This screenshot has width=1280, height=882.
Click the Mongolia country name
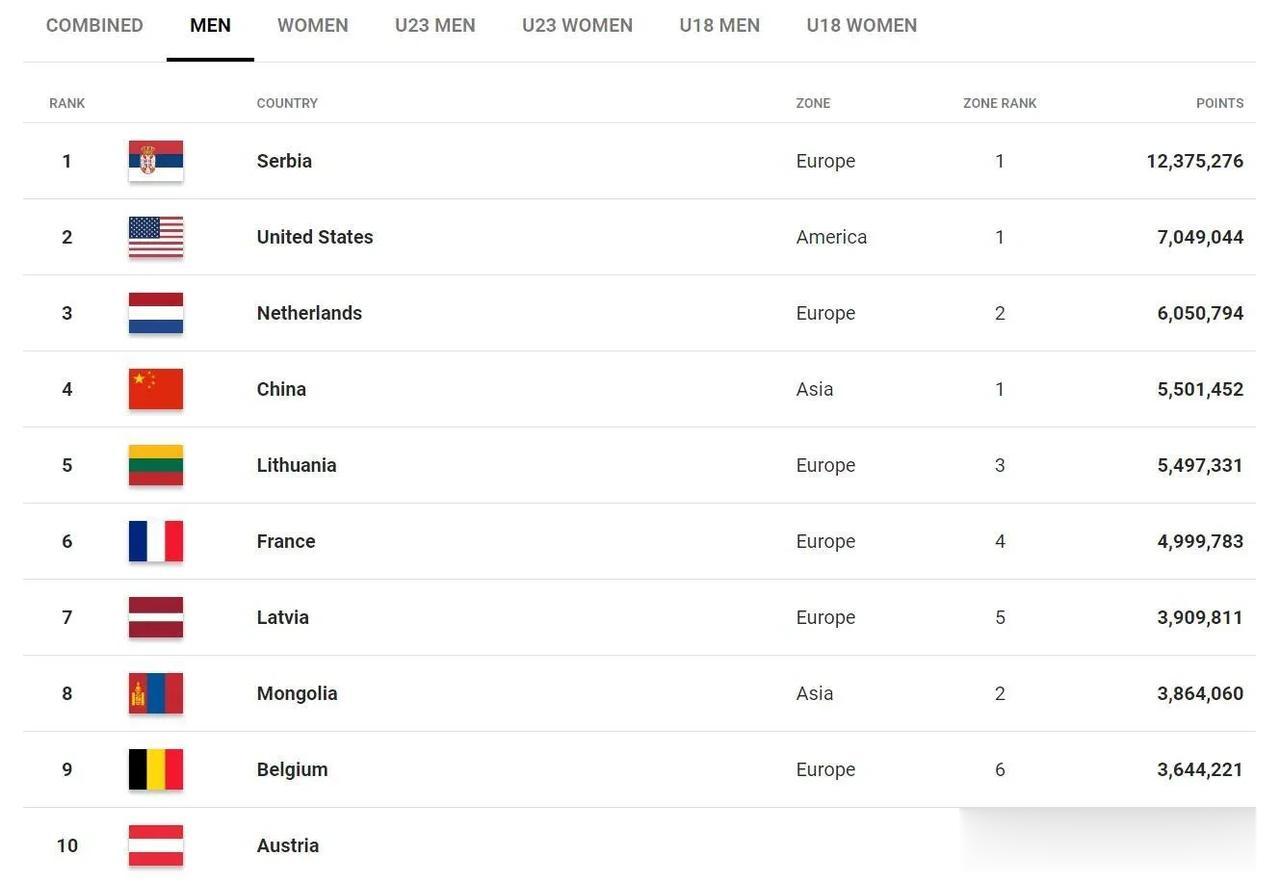297,693
